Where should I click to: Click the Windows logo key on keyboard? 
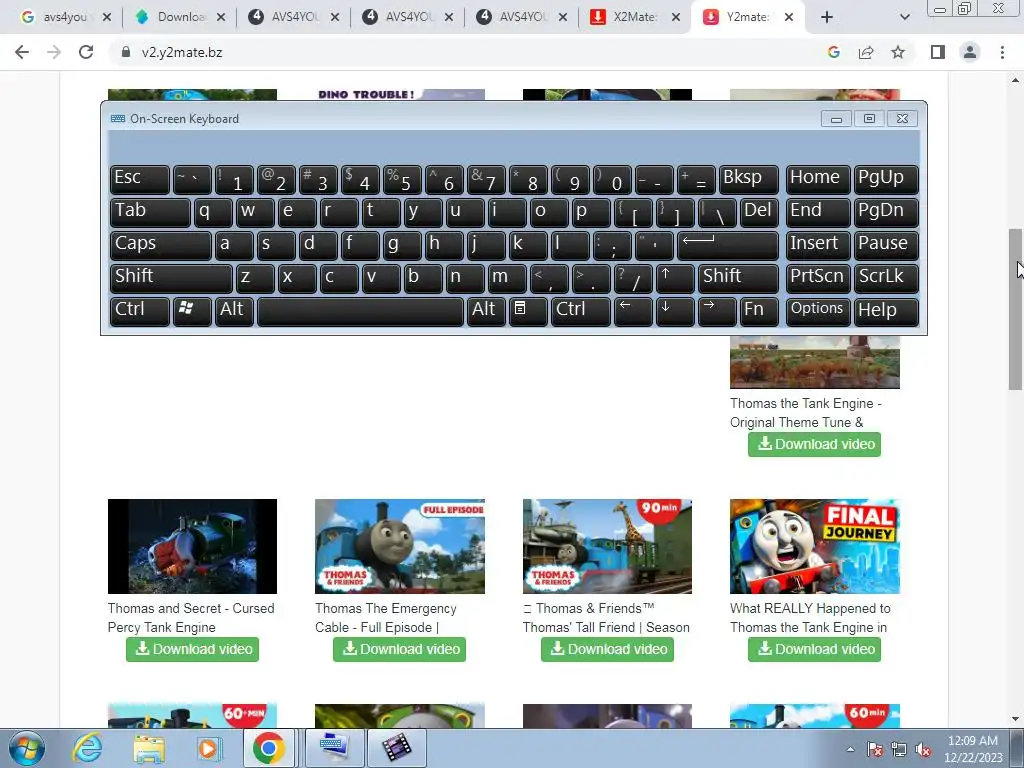[192, 311]
